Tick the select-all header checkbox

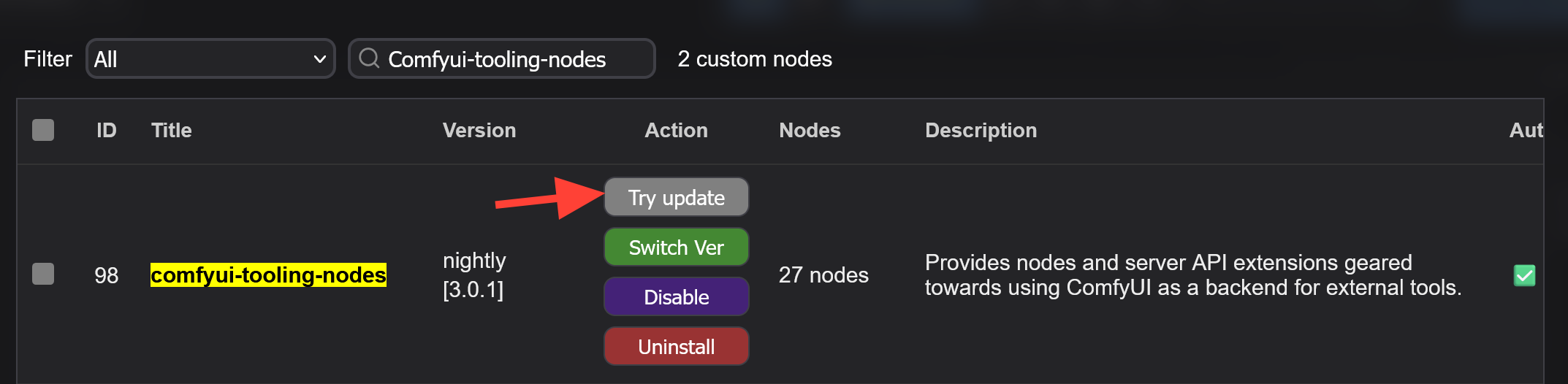[x=43, y=130]
